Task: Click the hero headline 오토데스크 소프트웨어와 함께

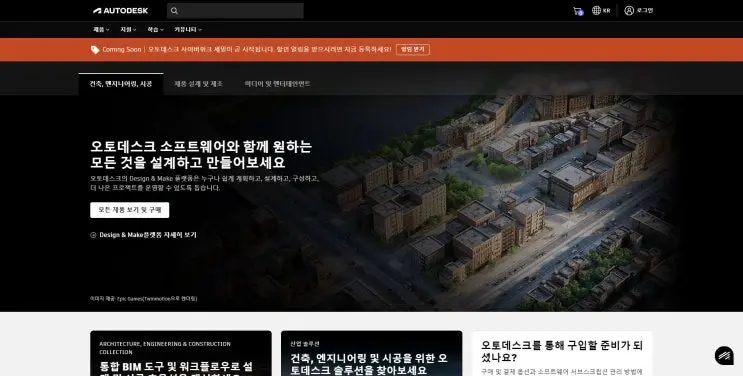Action: [x=201, y=154]
